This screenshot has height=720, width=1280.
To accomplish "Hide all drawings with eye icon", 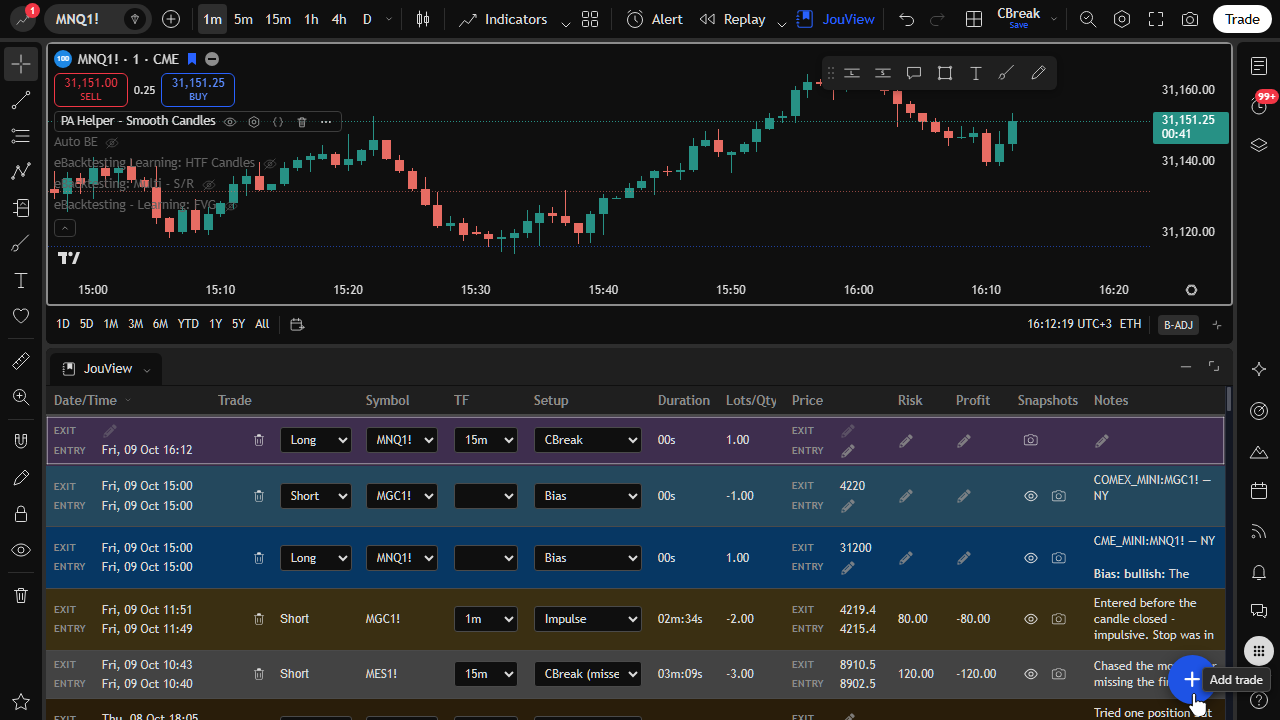I will point(21,550).
